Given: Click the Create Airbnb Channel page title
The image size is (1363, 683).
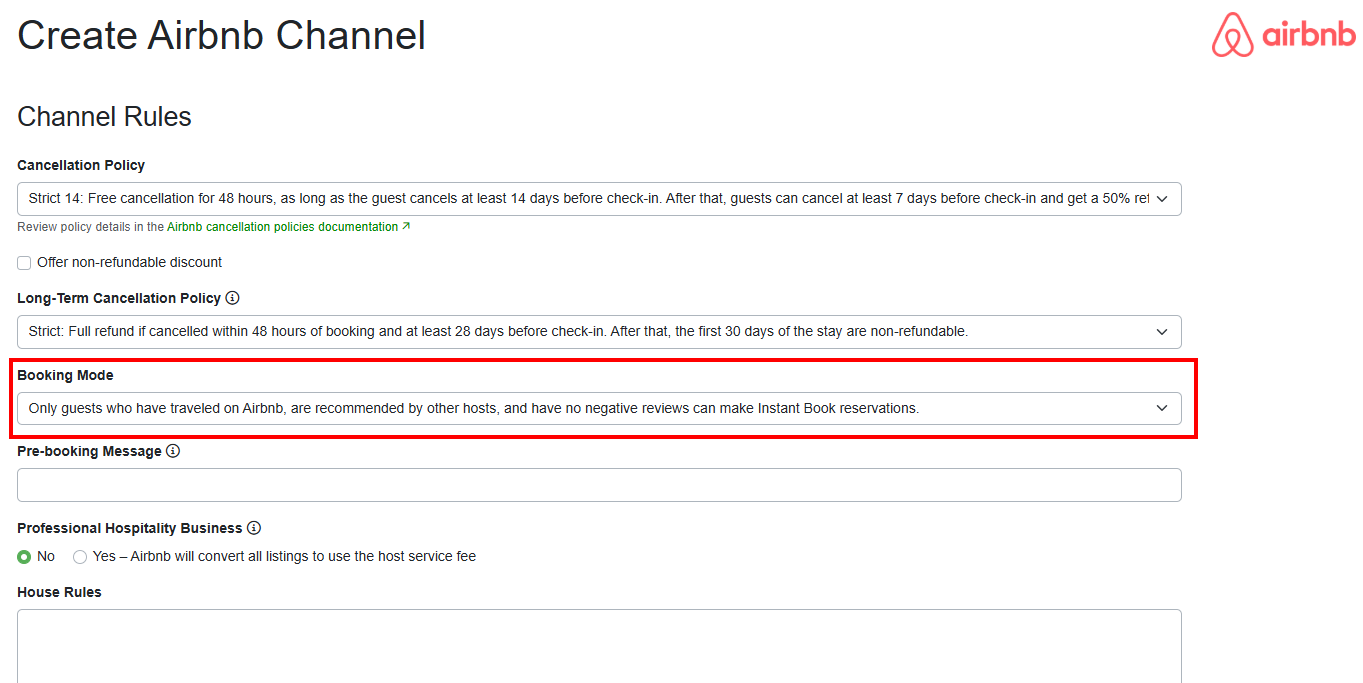Looking at the screenshot, I should point(221,36).
